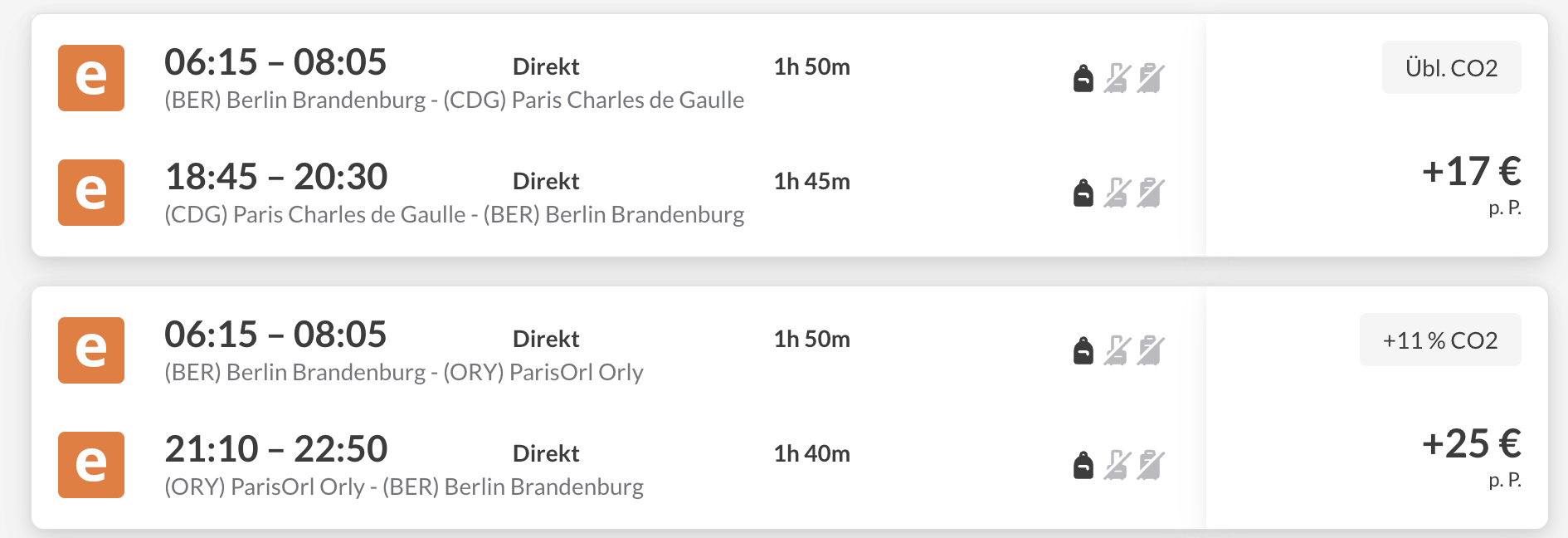Click the 18:45 – 20:30 return time
This screenshot has width=1568, height=538.
pyautogui.click(x=275, y=177)
